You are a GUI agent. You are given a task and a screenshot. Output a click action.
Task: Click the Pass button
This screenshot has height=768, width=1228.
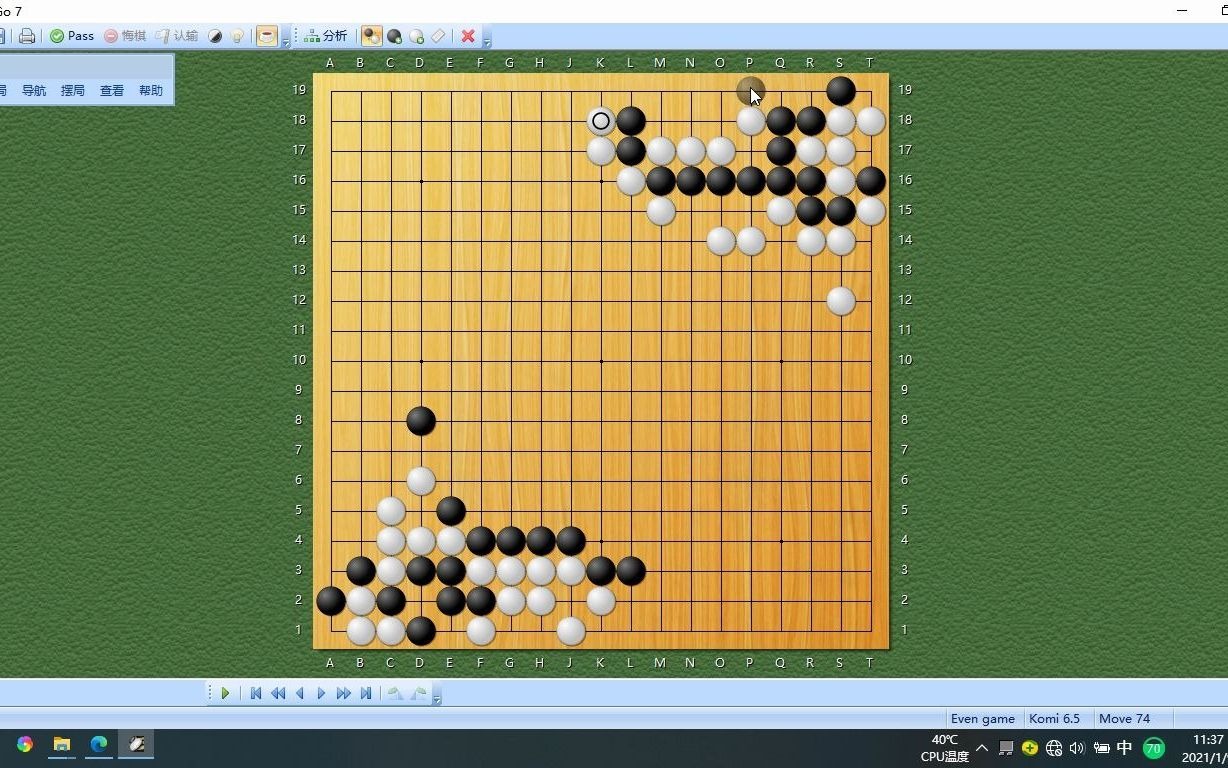click(x=72, y=36)
